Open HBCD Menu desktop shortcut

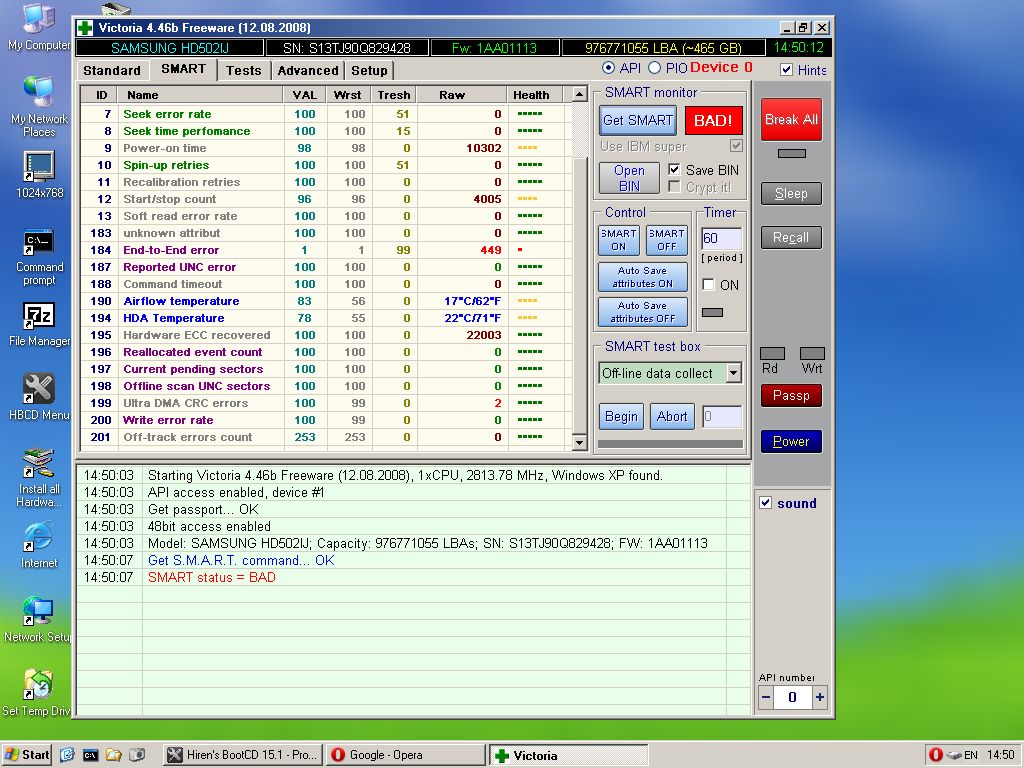pos(39,397)
